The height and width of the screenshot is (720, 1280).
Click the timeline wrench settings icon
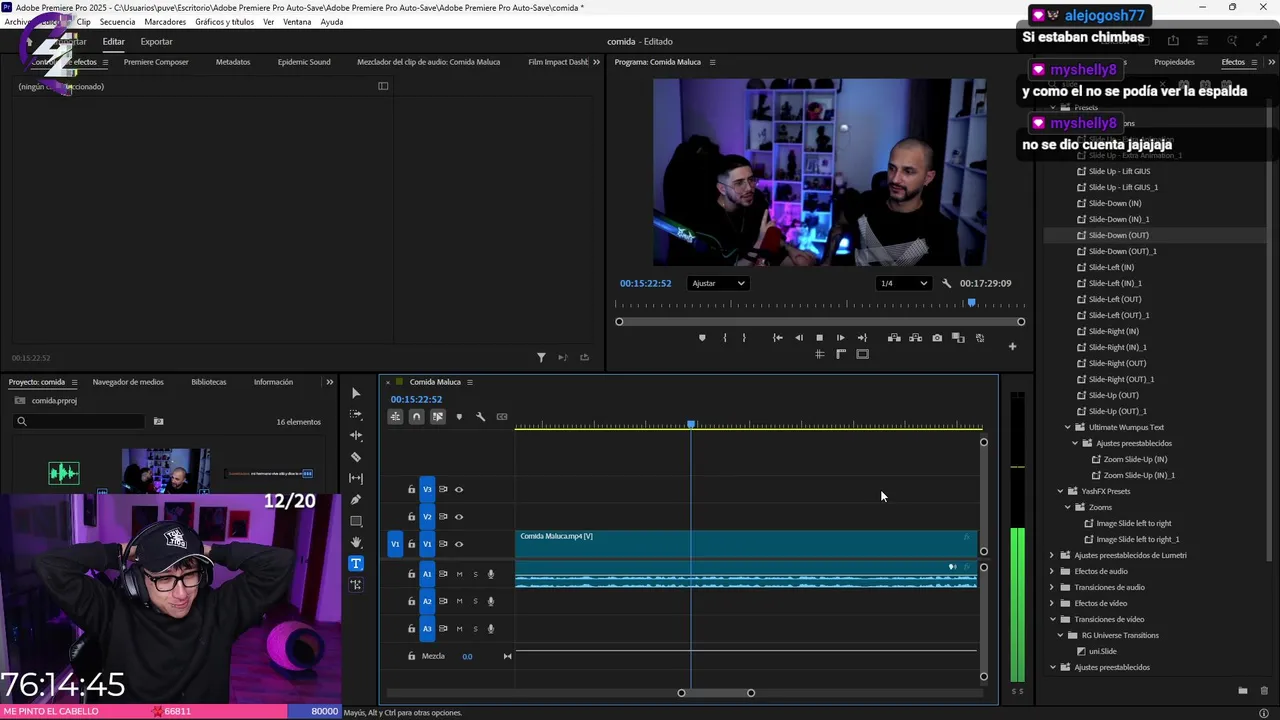tap(480, 417)
